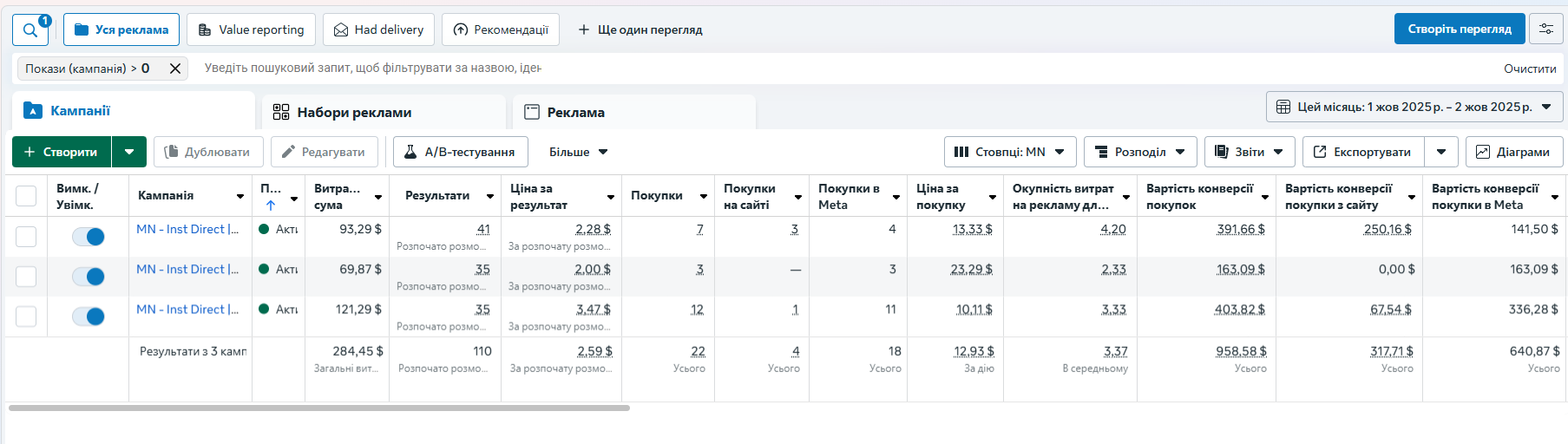Tick checkbox for campaign with 121,29 $ spend
The image size is (1568, 444).
(26, 317)
